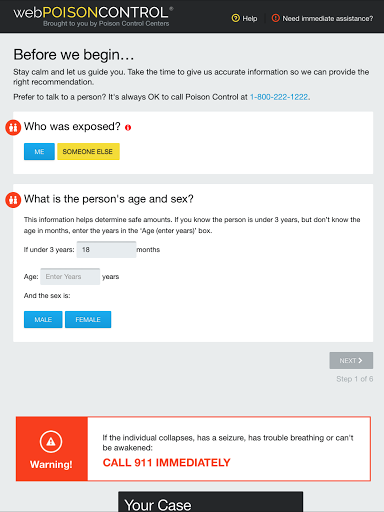Screen dimensions: 384x512
Task: Click the people icon next to Who was exposed
Action: [x=13, y=128]
